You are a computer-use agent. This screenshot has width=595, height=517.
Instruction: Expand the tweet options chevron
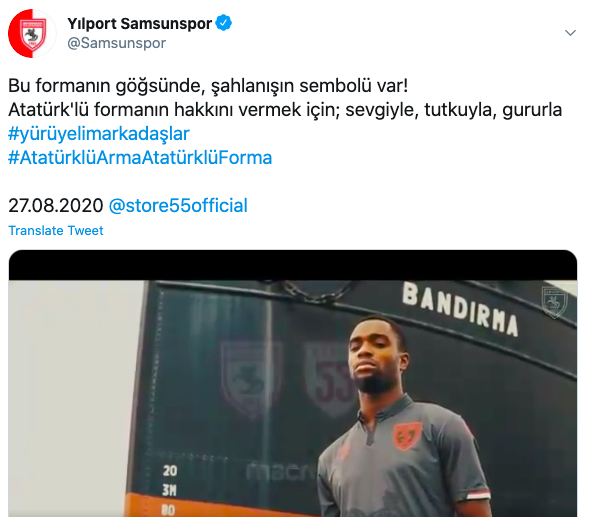(570, 33)
